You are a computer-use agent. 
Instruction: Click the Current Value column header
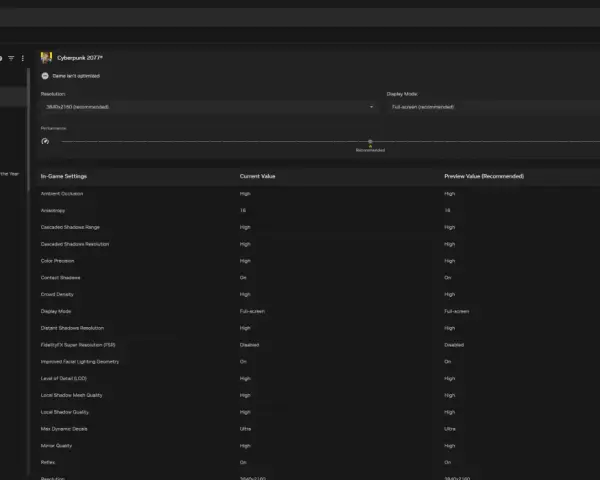point(258,176)
